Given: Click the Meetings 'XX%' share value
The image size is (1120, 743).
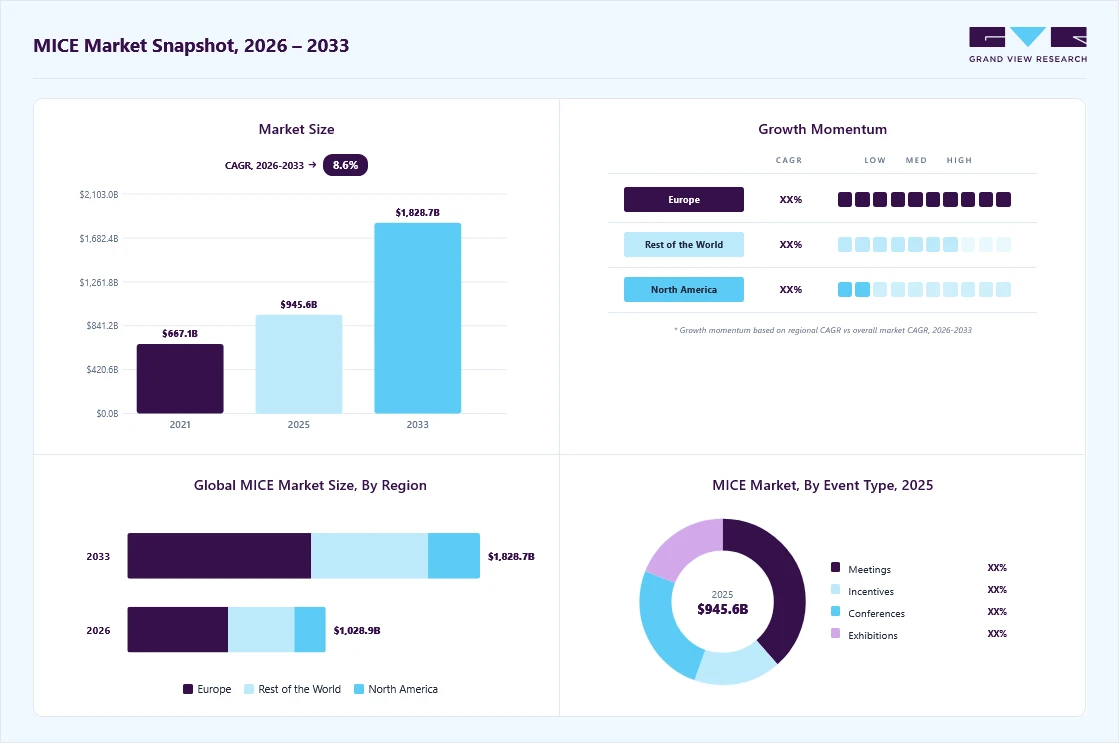Looking at the screenshot, I should [997, 568].
